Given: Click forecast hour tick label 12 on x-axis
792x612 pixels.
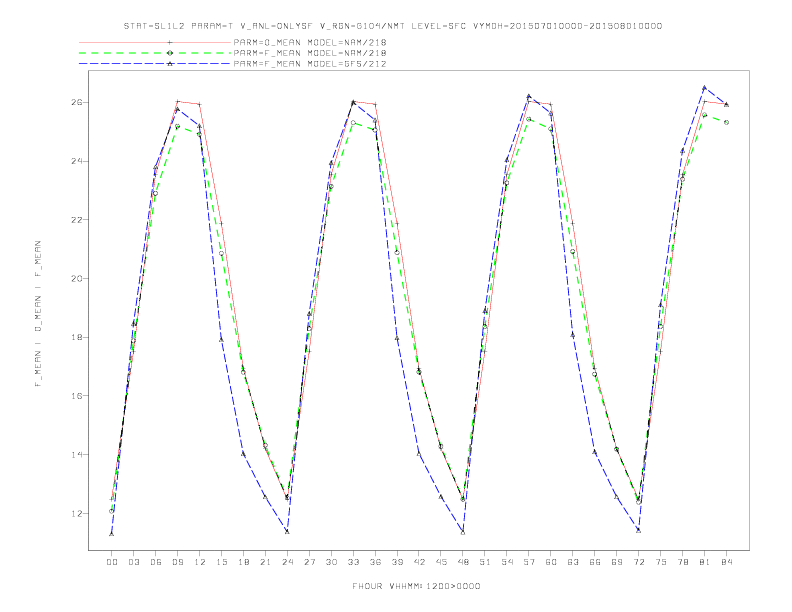Looking at the screenshot, I should pyautogui.click(x=200, y=562).
